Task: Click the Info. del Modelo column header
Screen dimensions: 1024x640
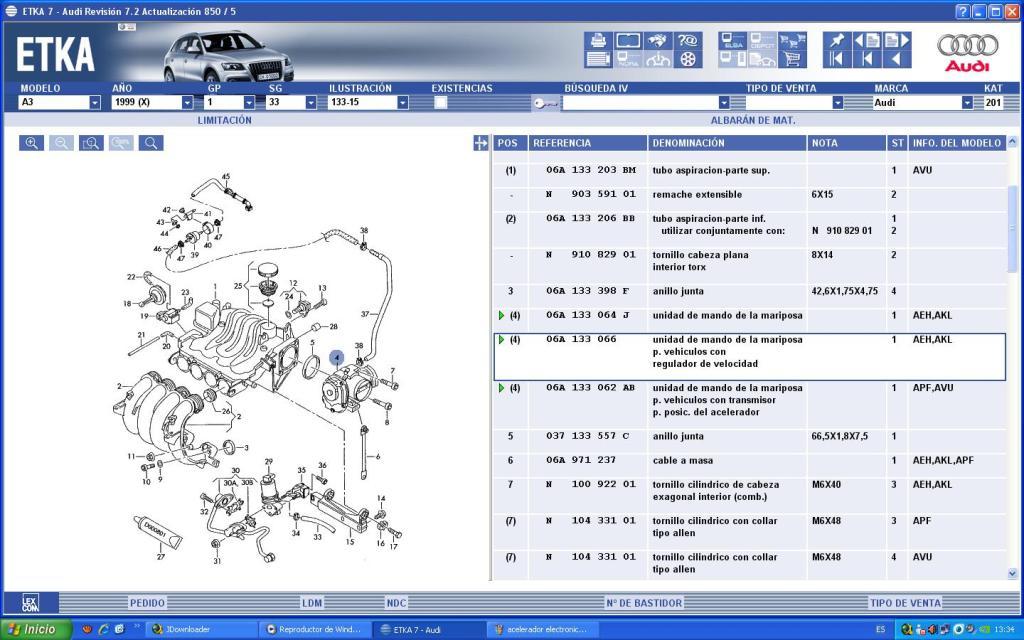Action: pos(957,143)
